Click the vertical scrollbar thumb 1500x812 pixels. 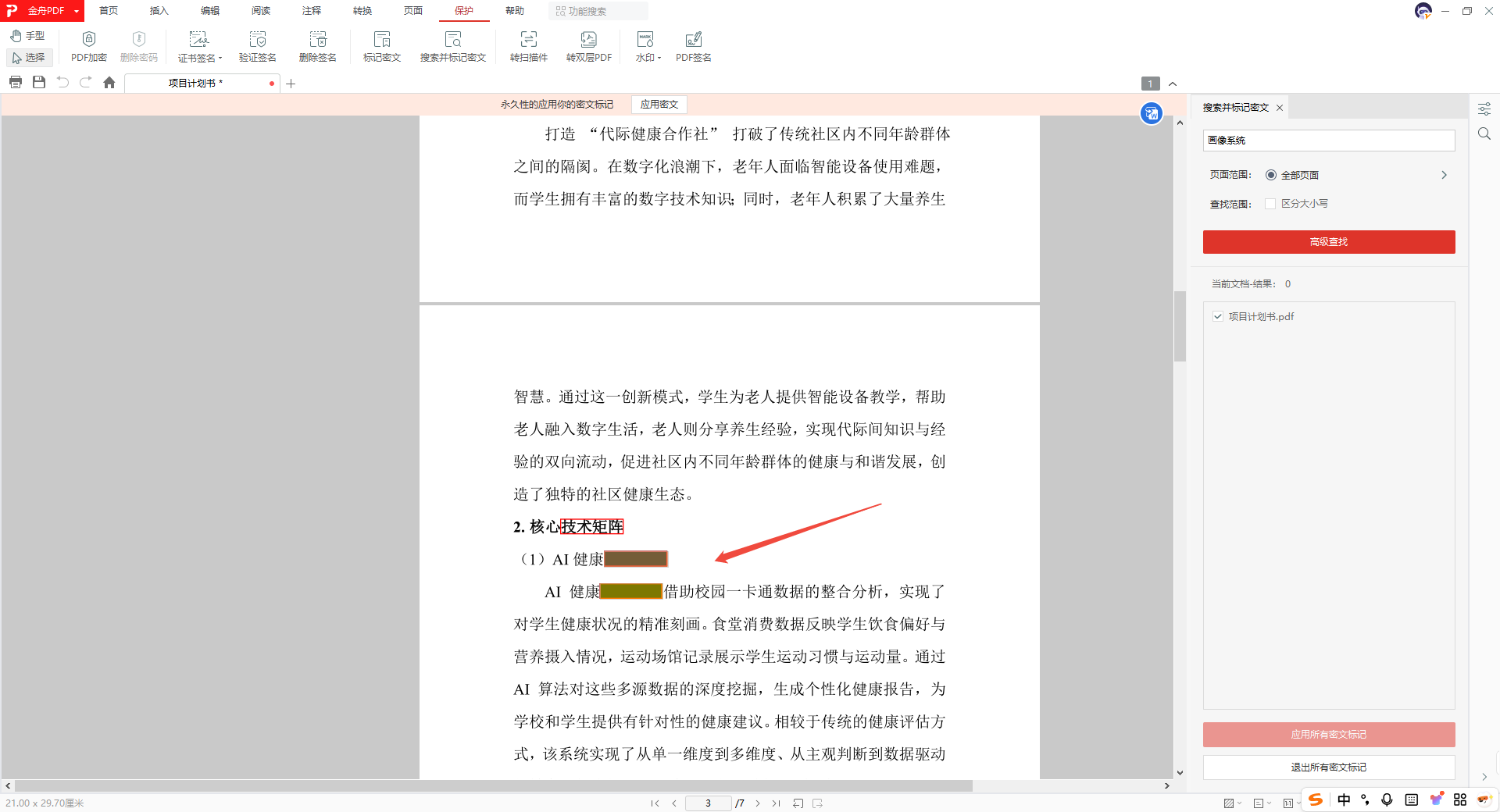pos(1180,326)
